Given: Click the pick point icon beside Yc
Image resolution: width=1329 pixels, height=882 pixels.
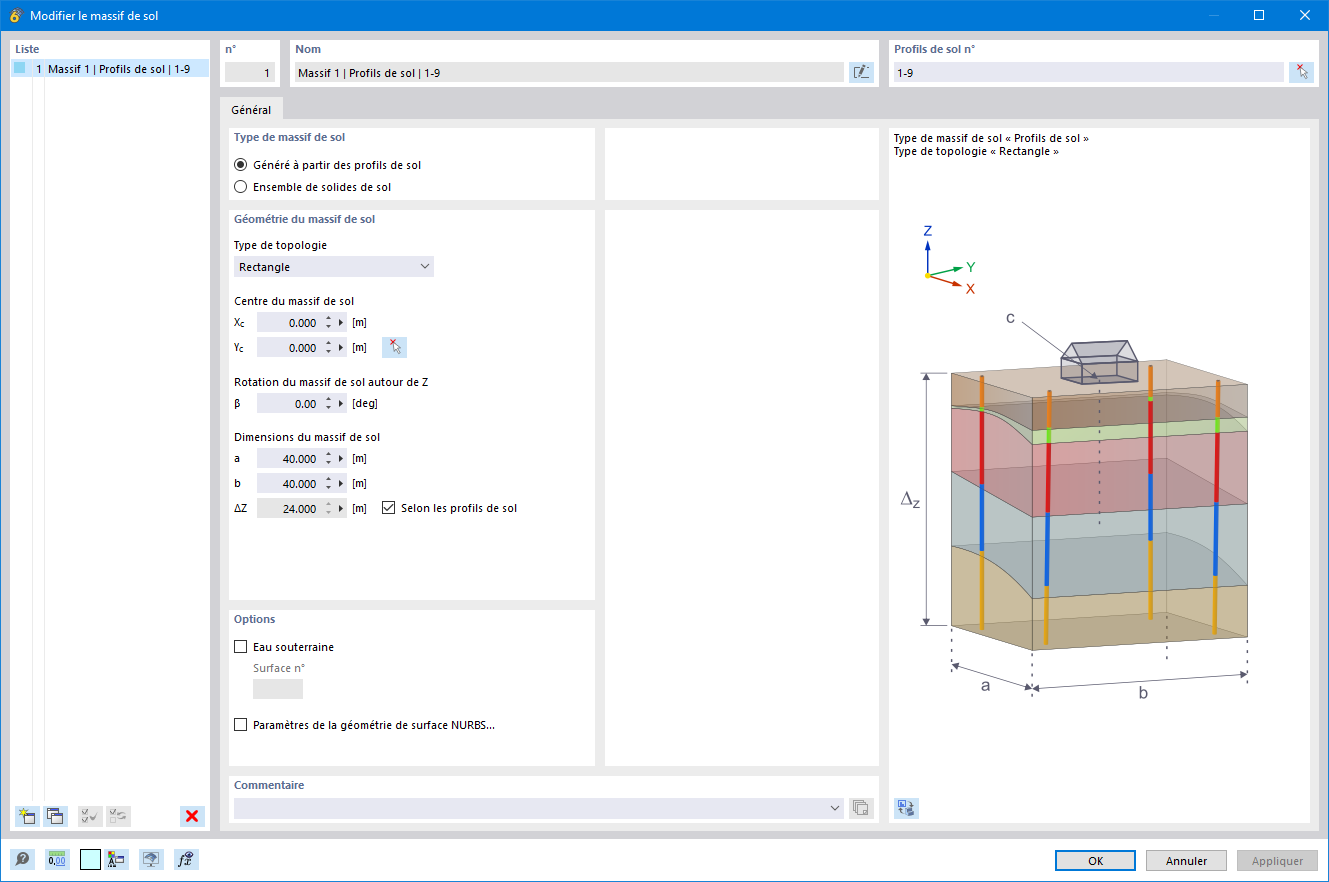Looking at the screenshot, I should coord(394,348).
